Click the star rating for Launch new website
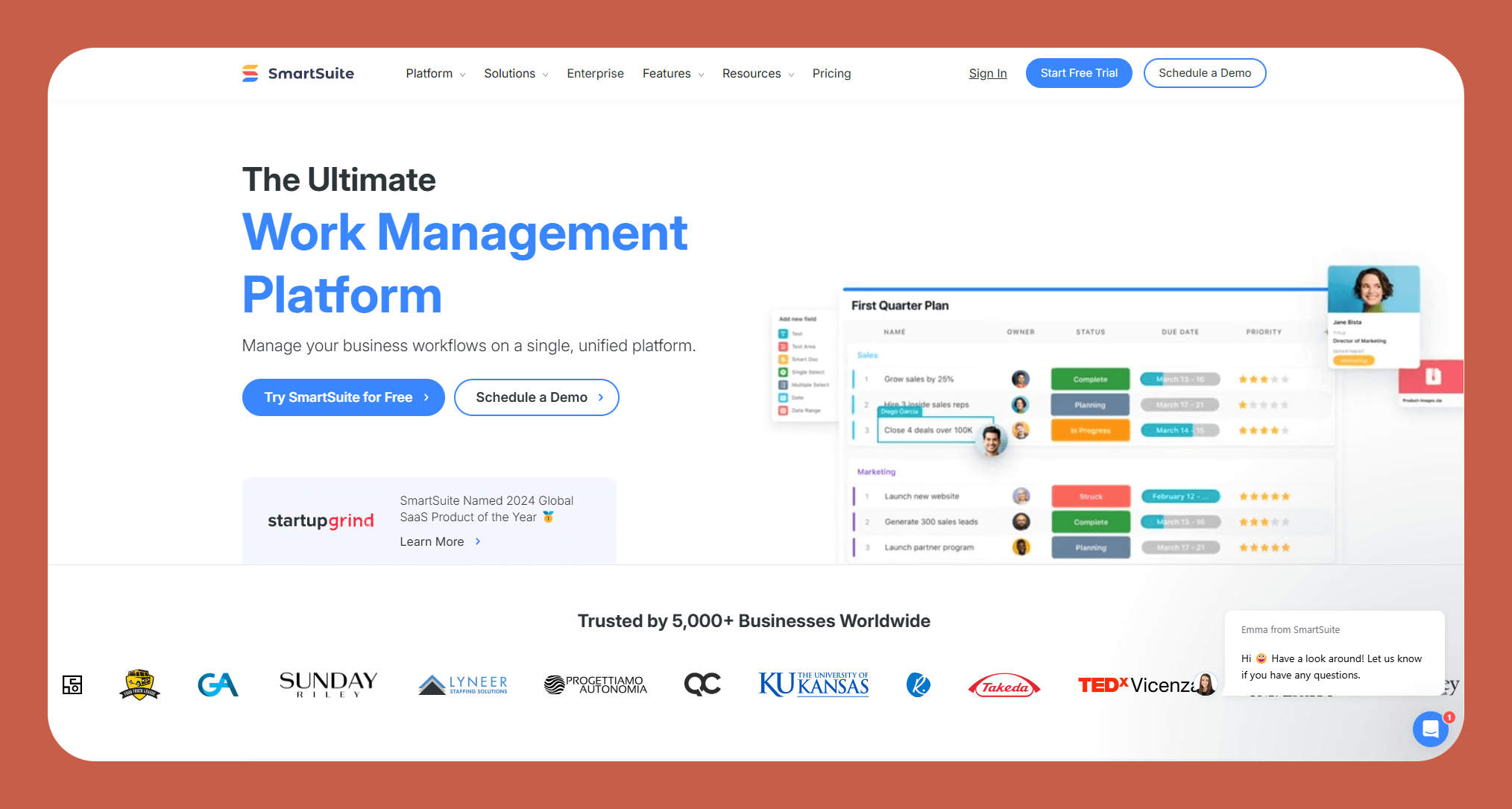 (1264, 497)
